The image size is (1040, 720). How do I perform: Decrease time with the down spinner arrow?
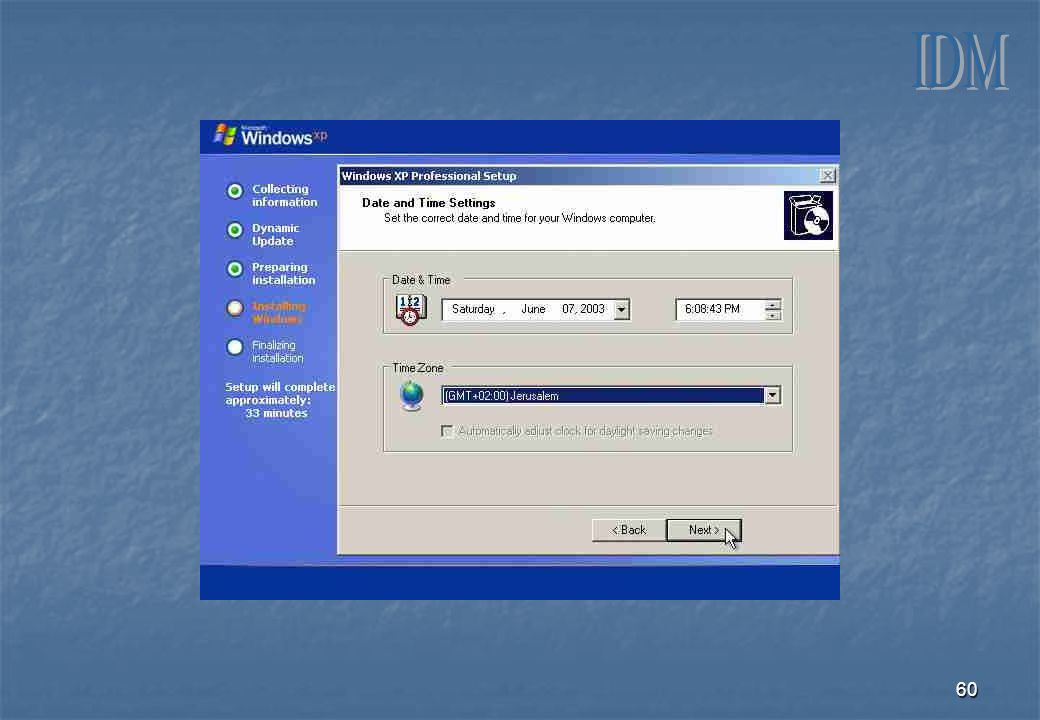coord(773,315)
